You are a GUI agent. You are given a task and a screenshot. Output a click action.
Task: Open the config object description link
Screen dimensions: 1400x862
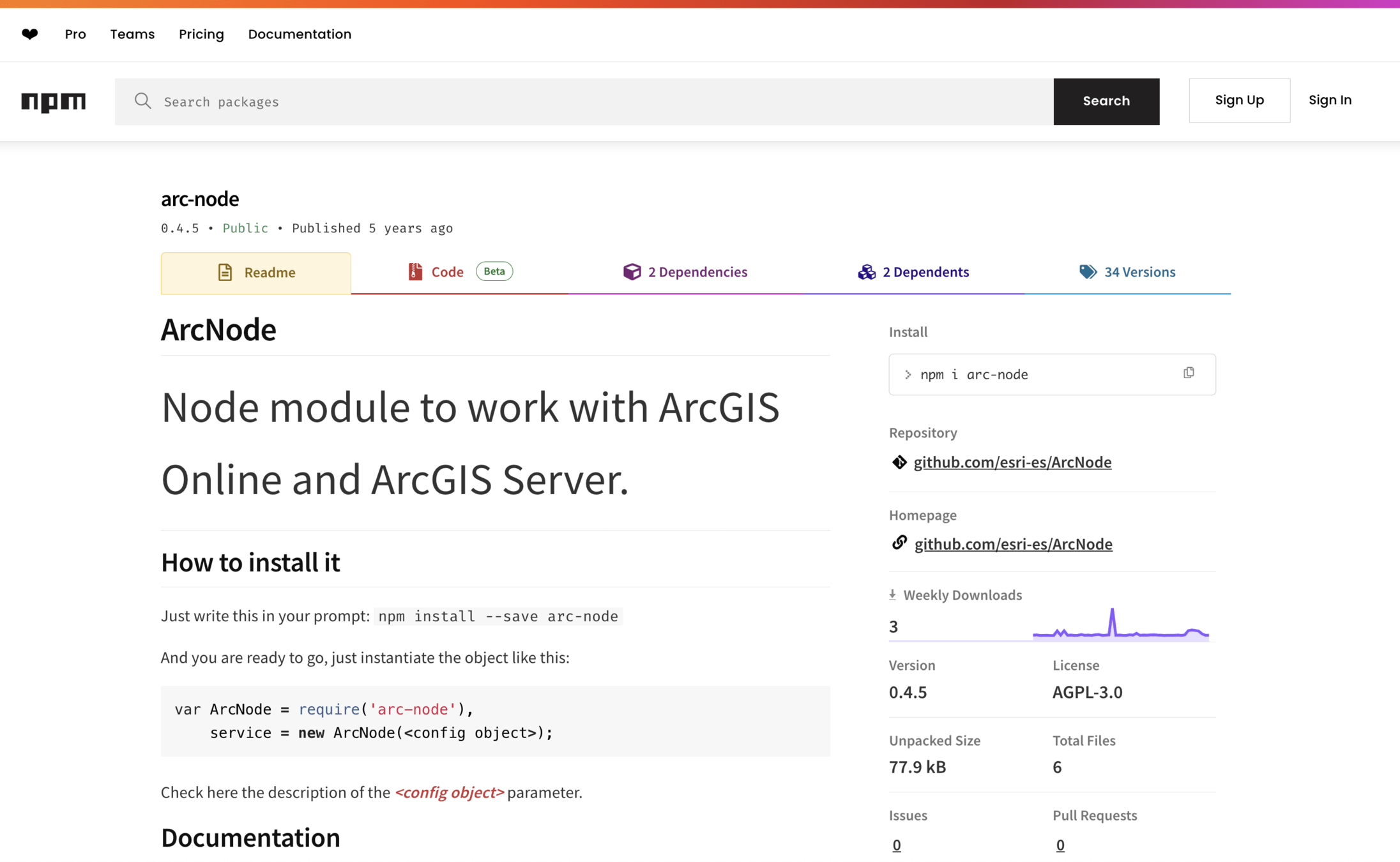[x=449, y=792]
